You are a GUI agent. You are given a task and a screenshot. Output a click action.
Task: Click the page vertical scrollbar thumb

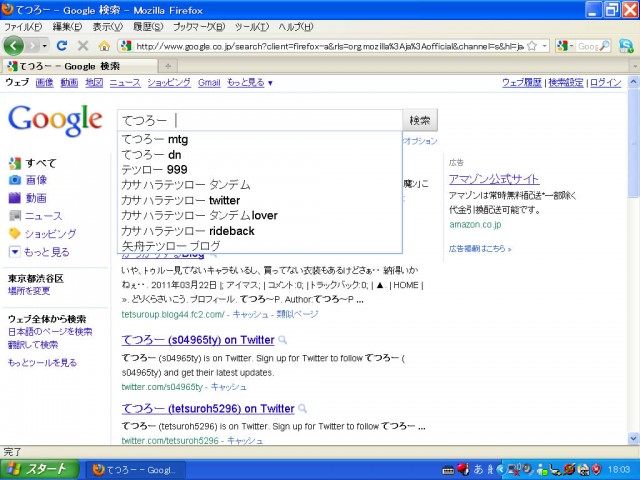[x=633, y=142]
